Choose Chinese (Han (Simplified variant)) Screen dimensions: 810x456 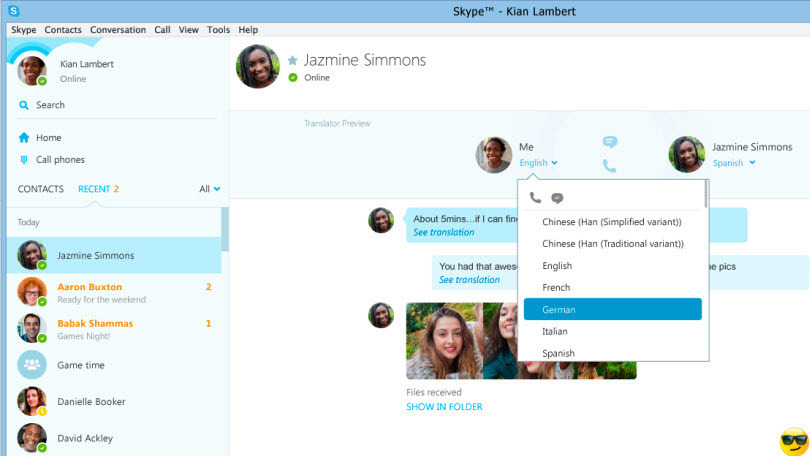pos(613,222)
